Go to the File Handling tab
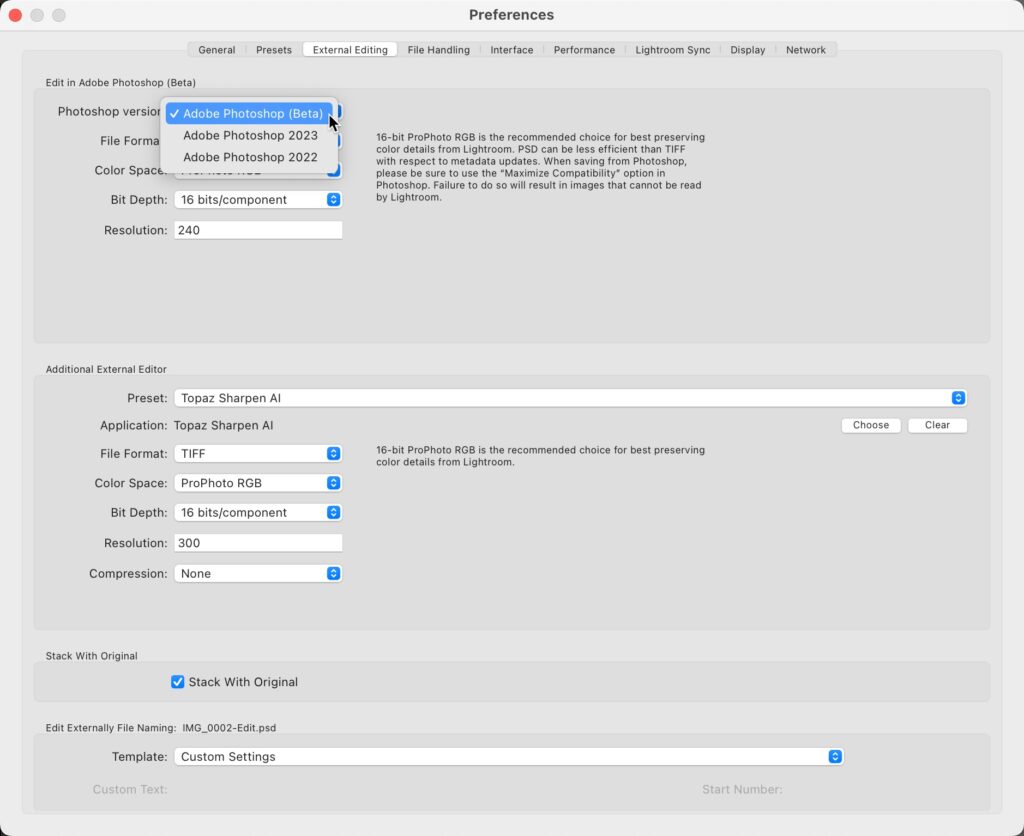The width and height of the screenshot is (1024, 836). coord(438,50)
